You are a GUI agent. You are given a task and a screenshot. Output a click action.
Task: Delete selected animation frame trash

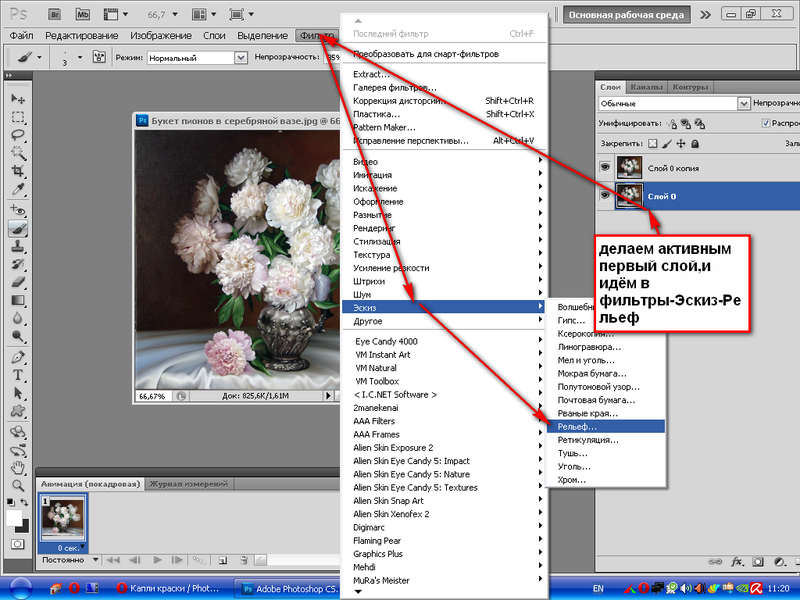(x=244, y=560)
